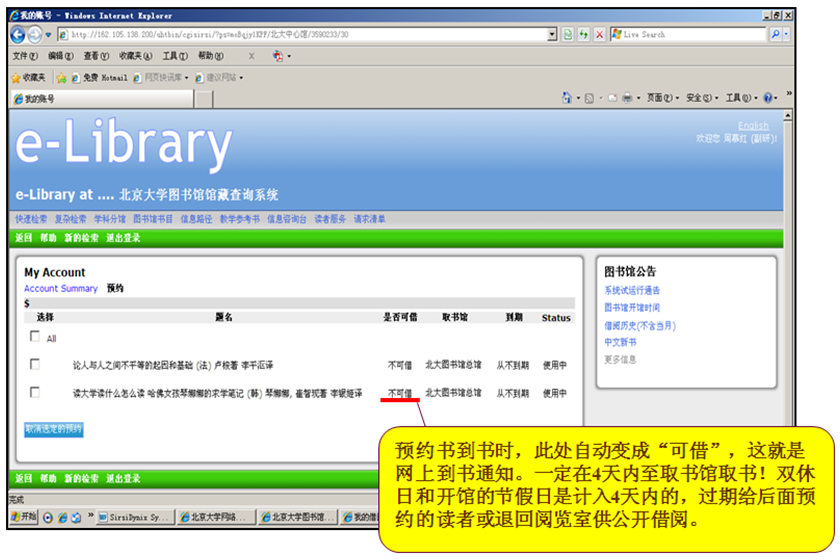Click 退出登录 in top green bar
840x560 pixels.
coord(123,238)
